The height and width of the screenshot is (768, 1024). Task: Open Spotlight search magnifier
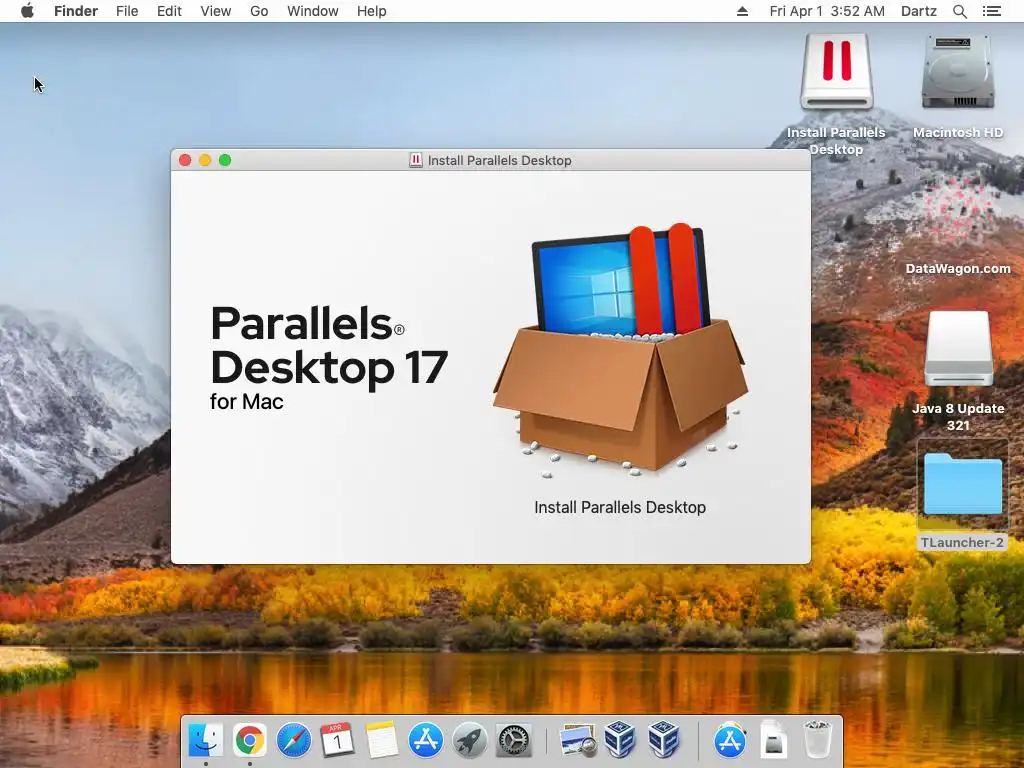(x=960, y=11)
